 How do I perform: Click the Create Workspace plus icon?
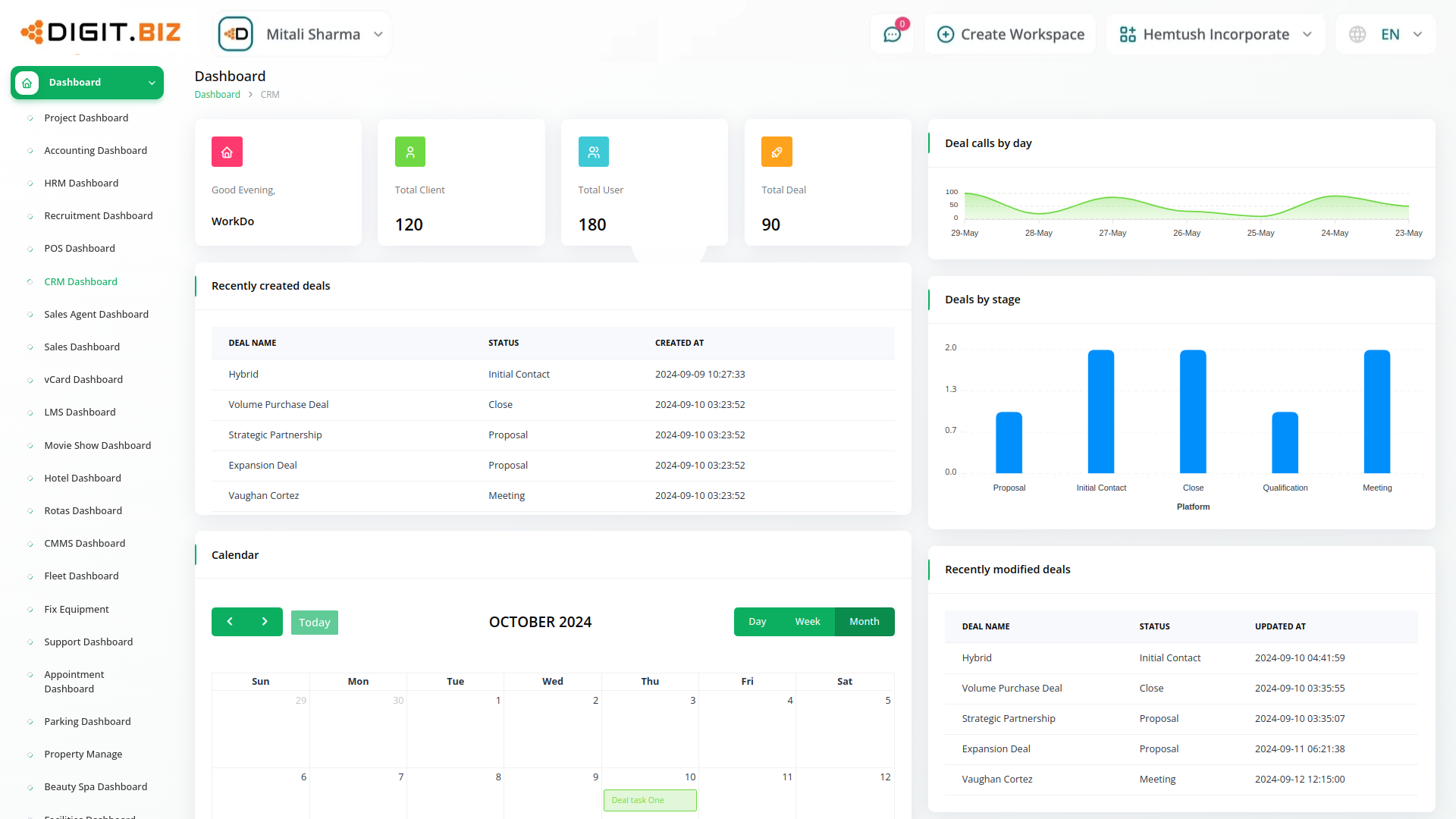click(945, 33)
